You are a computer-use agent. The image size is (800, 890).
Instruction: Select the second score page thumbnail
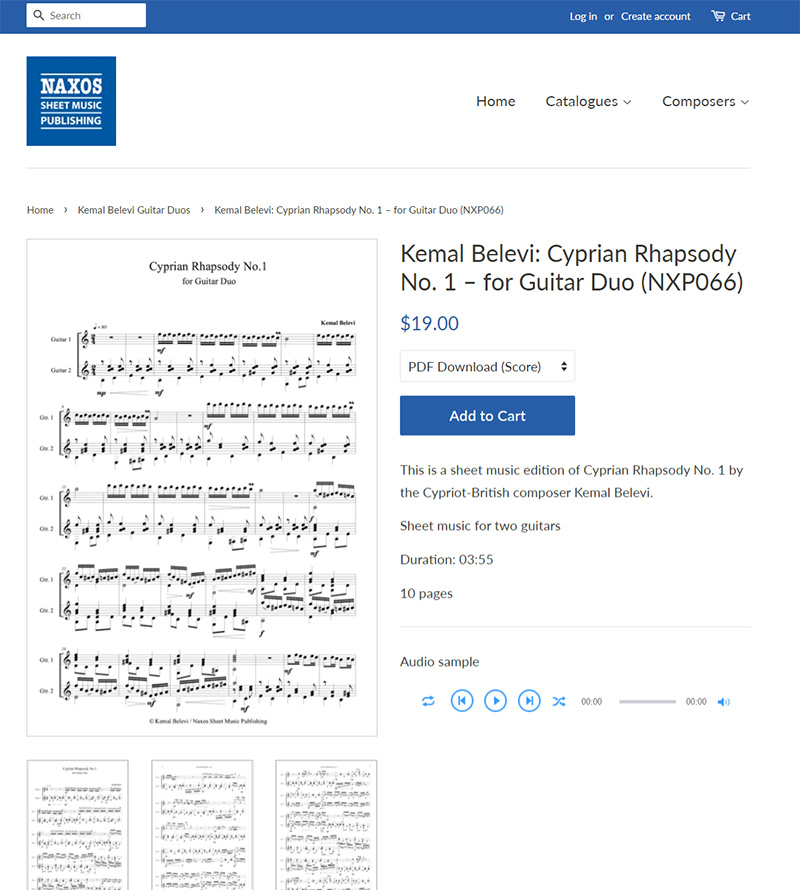tap(202, 825)
